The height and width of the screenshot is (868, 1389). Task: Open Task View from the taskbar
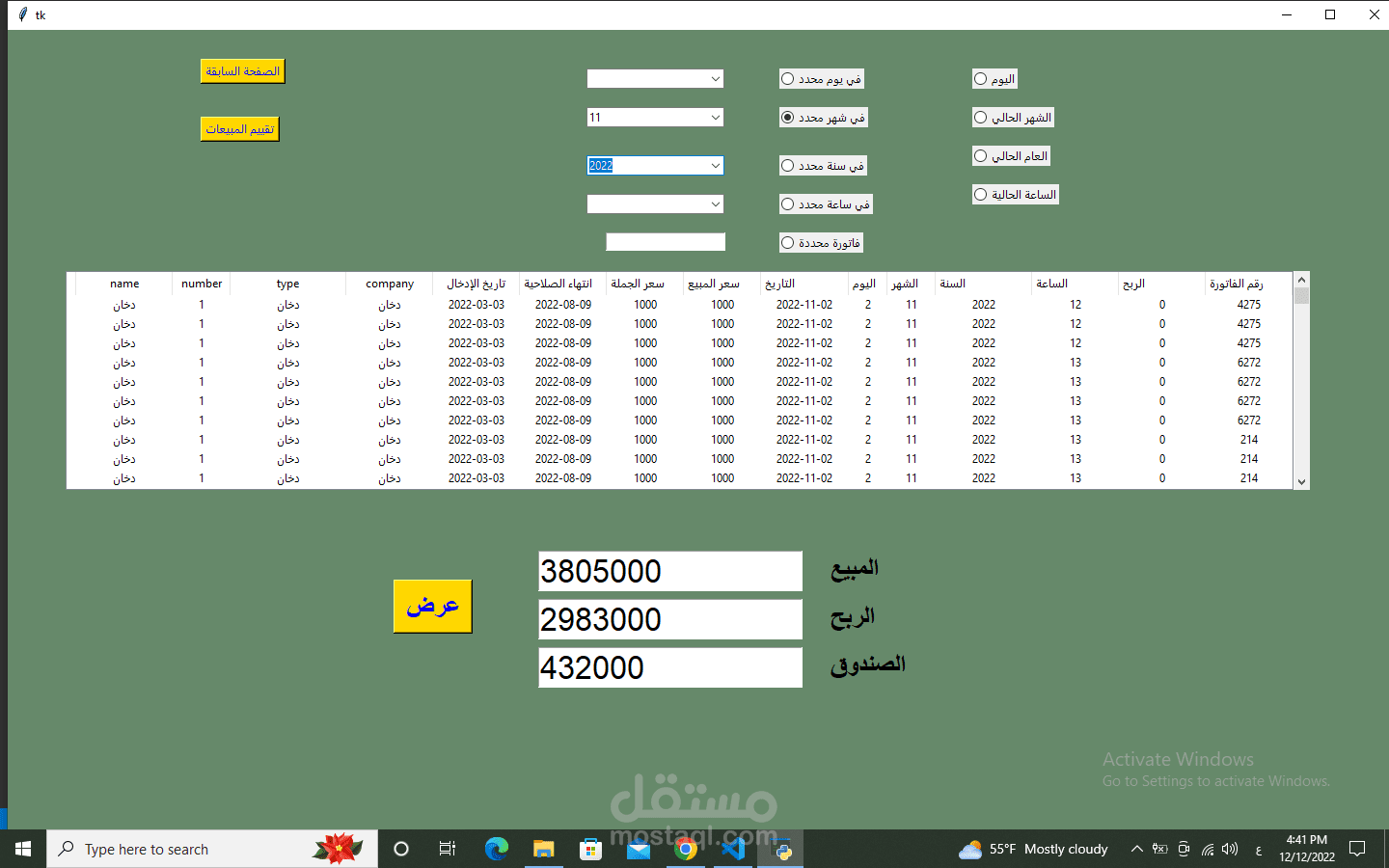point(448,849)
